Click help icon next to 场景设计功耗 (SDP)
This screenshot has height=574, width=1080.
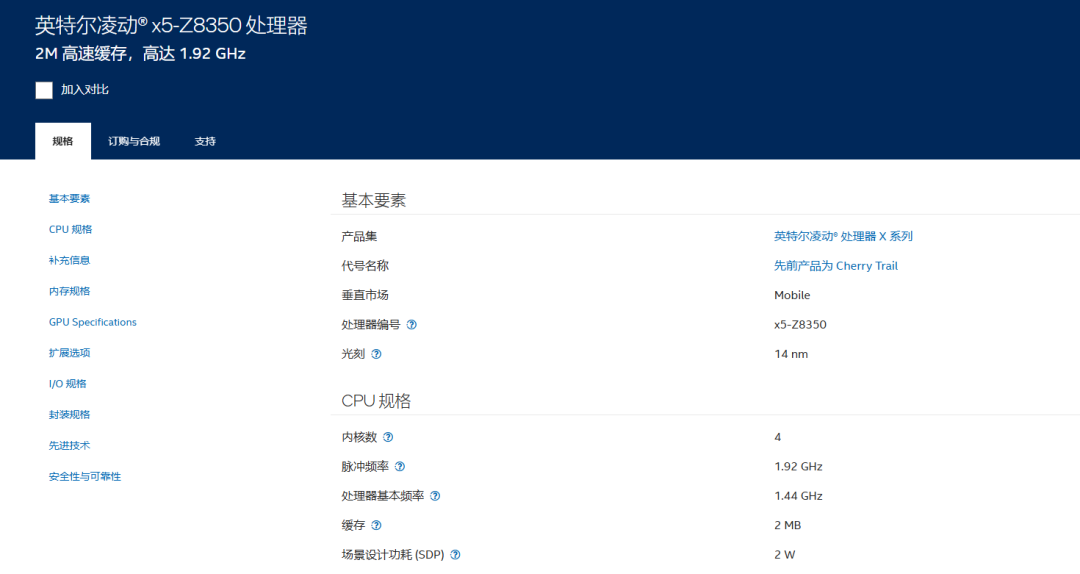[x=455, y=555]
